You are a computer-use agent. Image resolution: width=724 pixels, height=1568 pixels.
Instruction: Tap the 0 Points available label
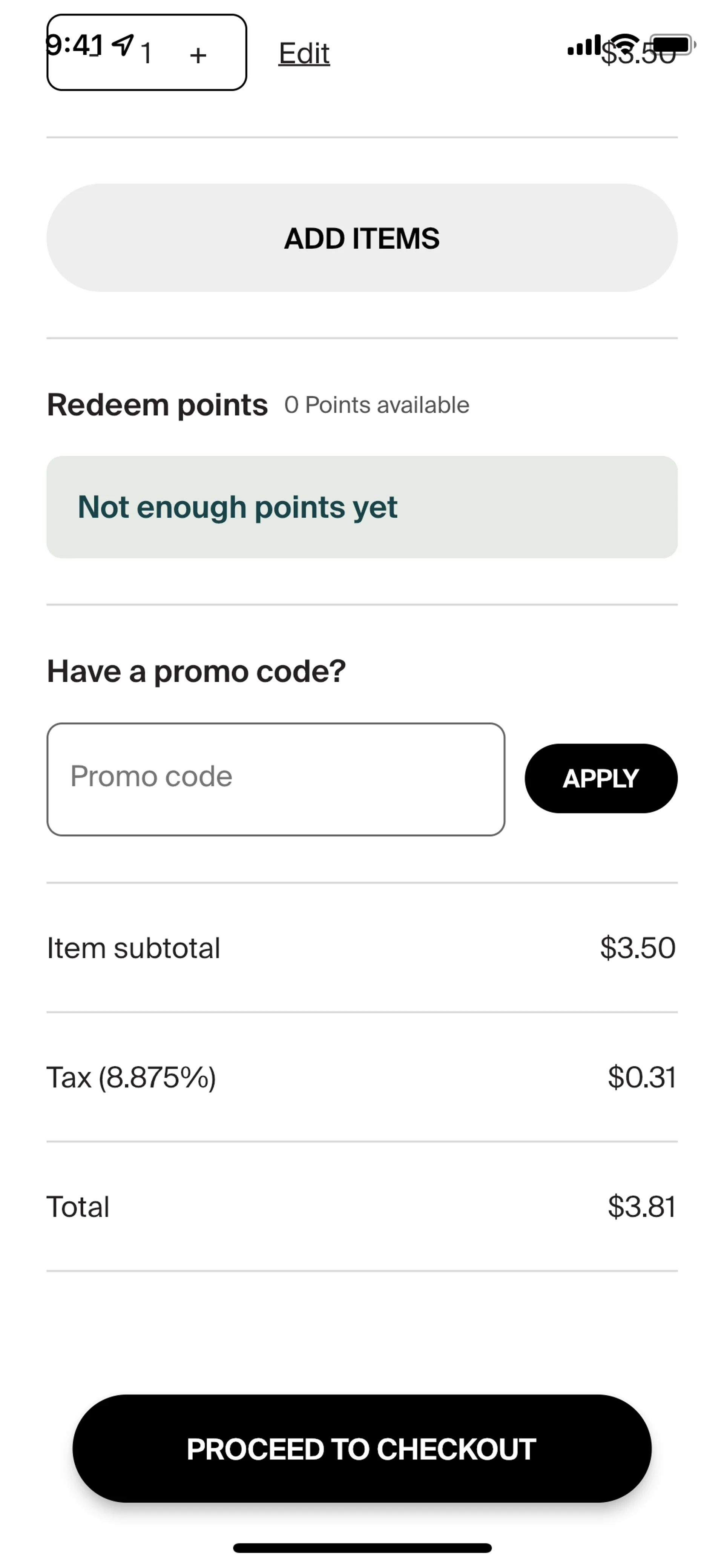(x=377, y=405)
